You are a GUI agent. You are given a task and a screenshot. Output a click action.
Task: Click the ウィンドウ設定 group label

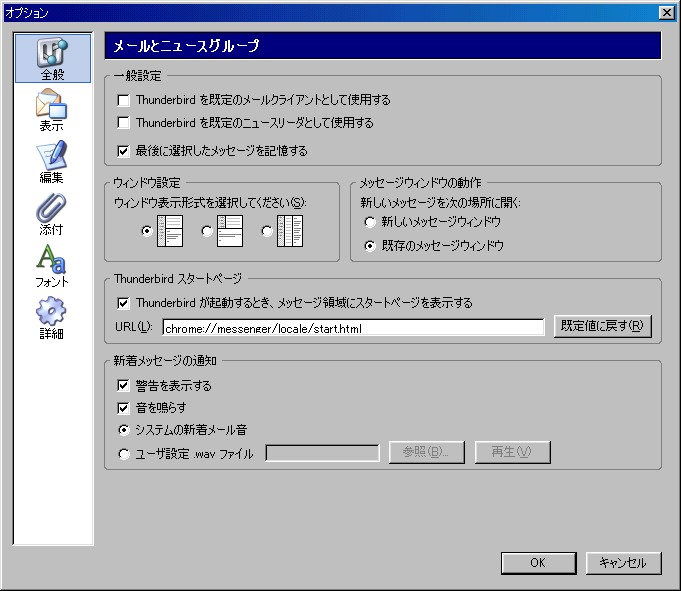(147, 183)
